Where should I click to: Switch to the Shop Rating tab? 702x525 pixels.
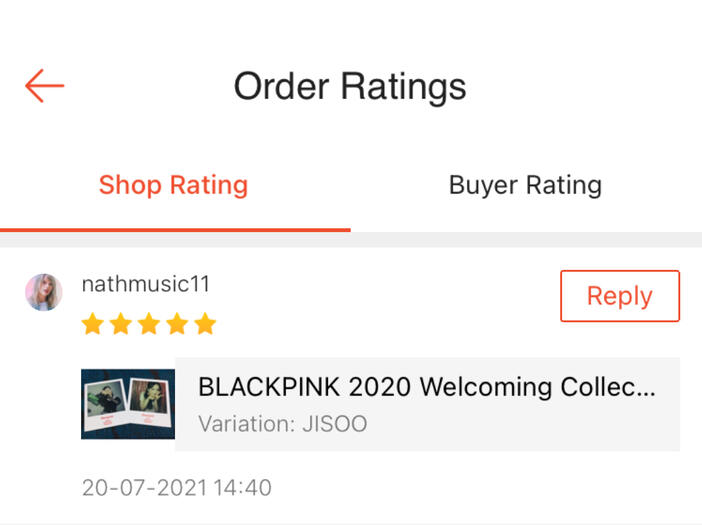pyautogui.click(x=173, y=185)
